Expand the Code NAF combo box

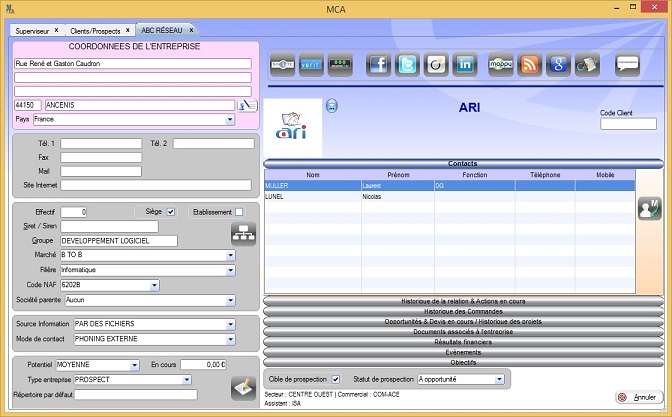[x=155, y=285]
